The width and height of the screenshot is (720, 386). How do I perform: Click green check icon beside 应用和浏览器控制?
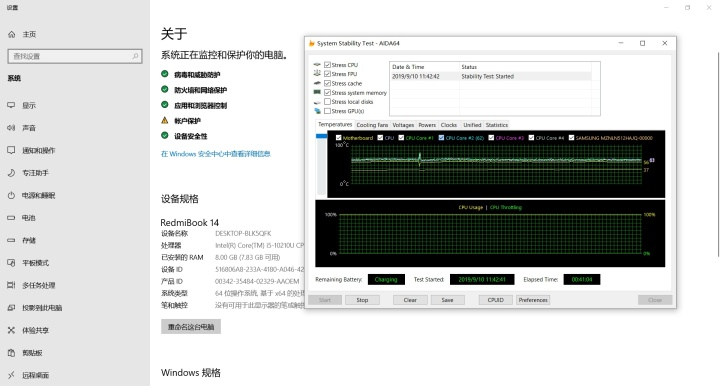coord(164,105)
